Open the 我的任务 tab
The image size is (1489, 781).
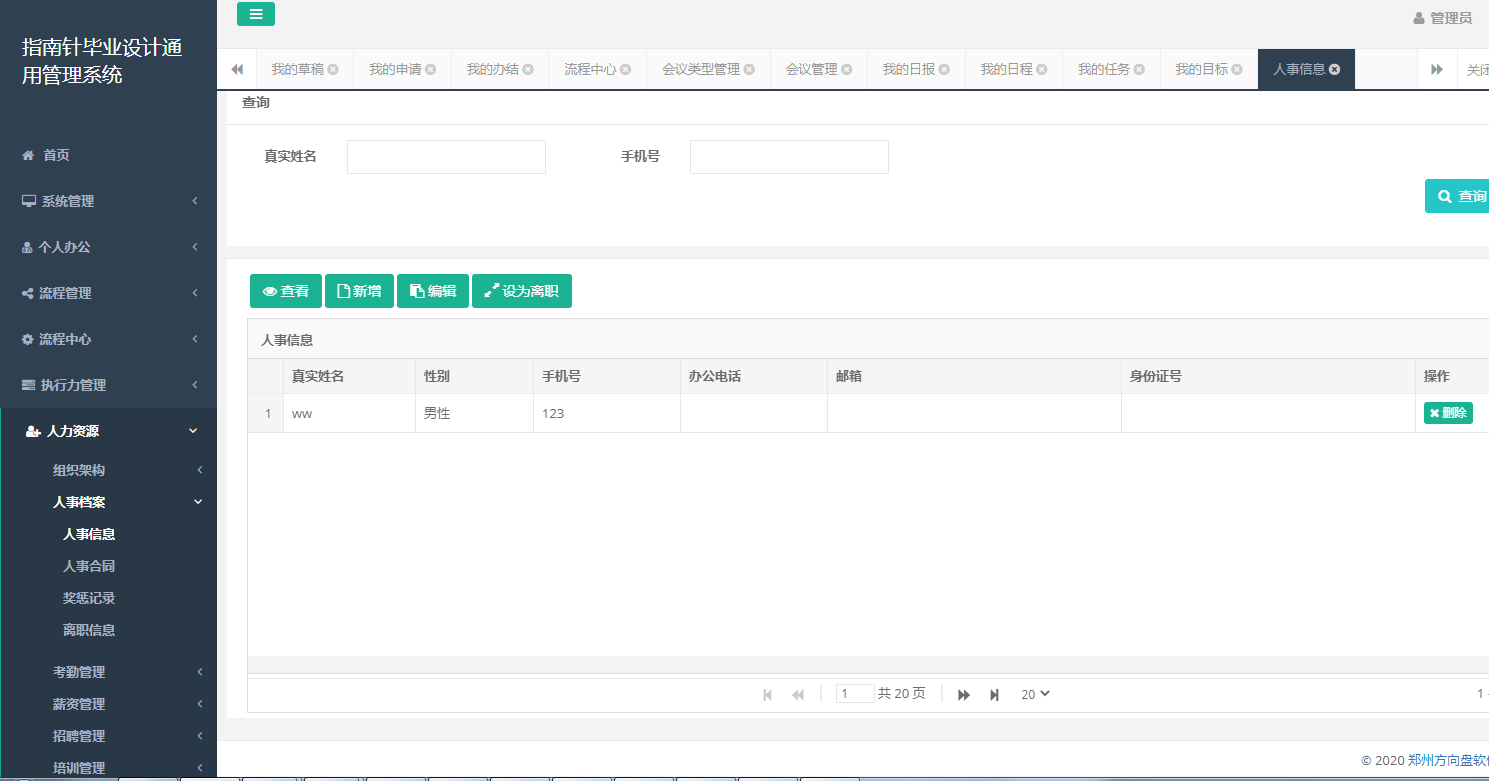1104,68
